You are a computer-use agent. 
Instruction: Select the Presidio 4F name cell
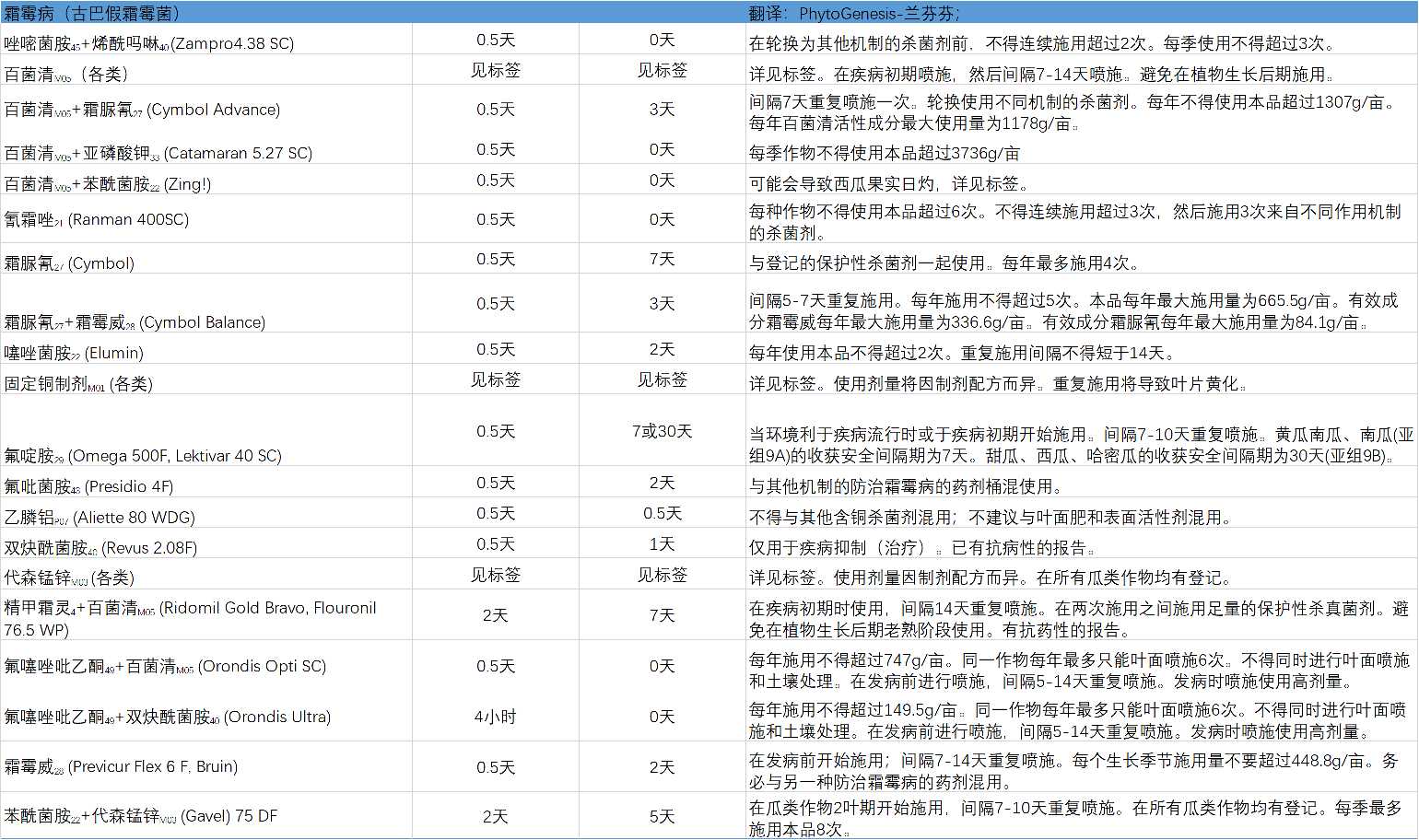pos(88,486)
